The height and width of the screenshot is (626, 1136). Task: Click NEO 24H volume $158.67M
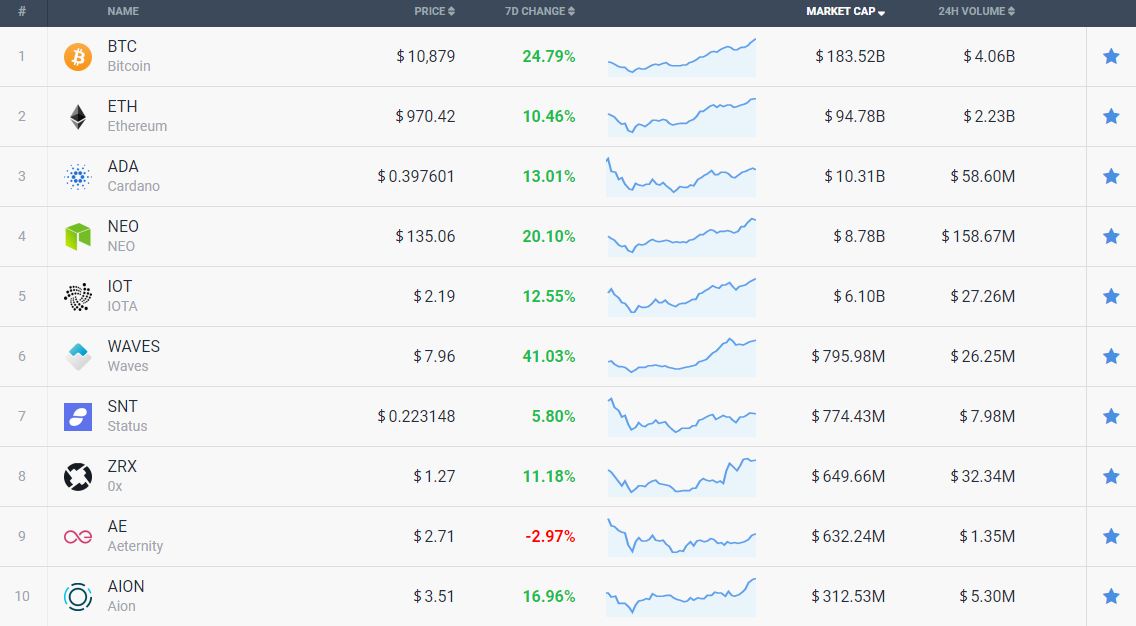tap(978, 236)
